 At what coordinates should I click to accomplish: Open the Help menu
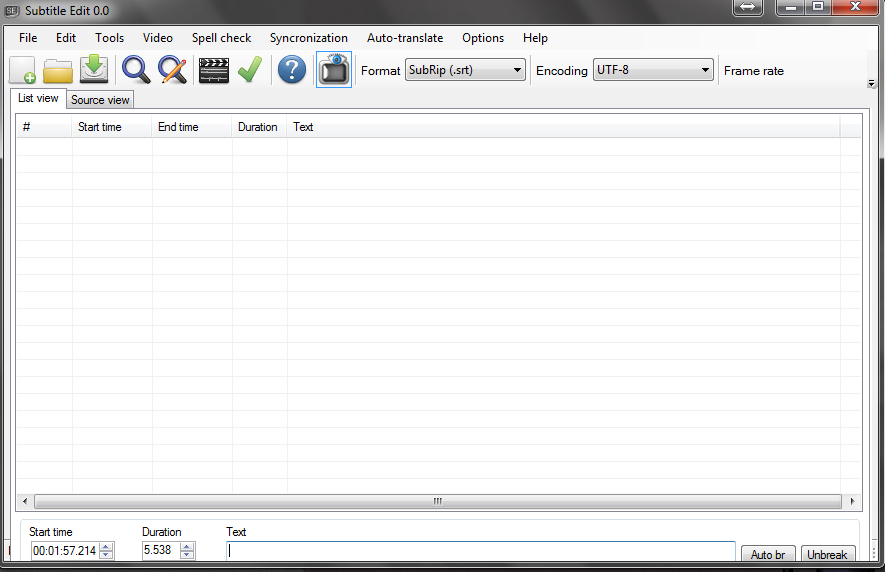535,38
